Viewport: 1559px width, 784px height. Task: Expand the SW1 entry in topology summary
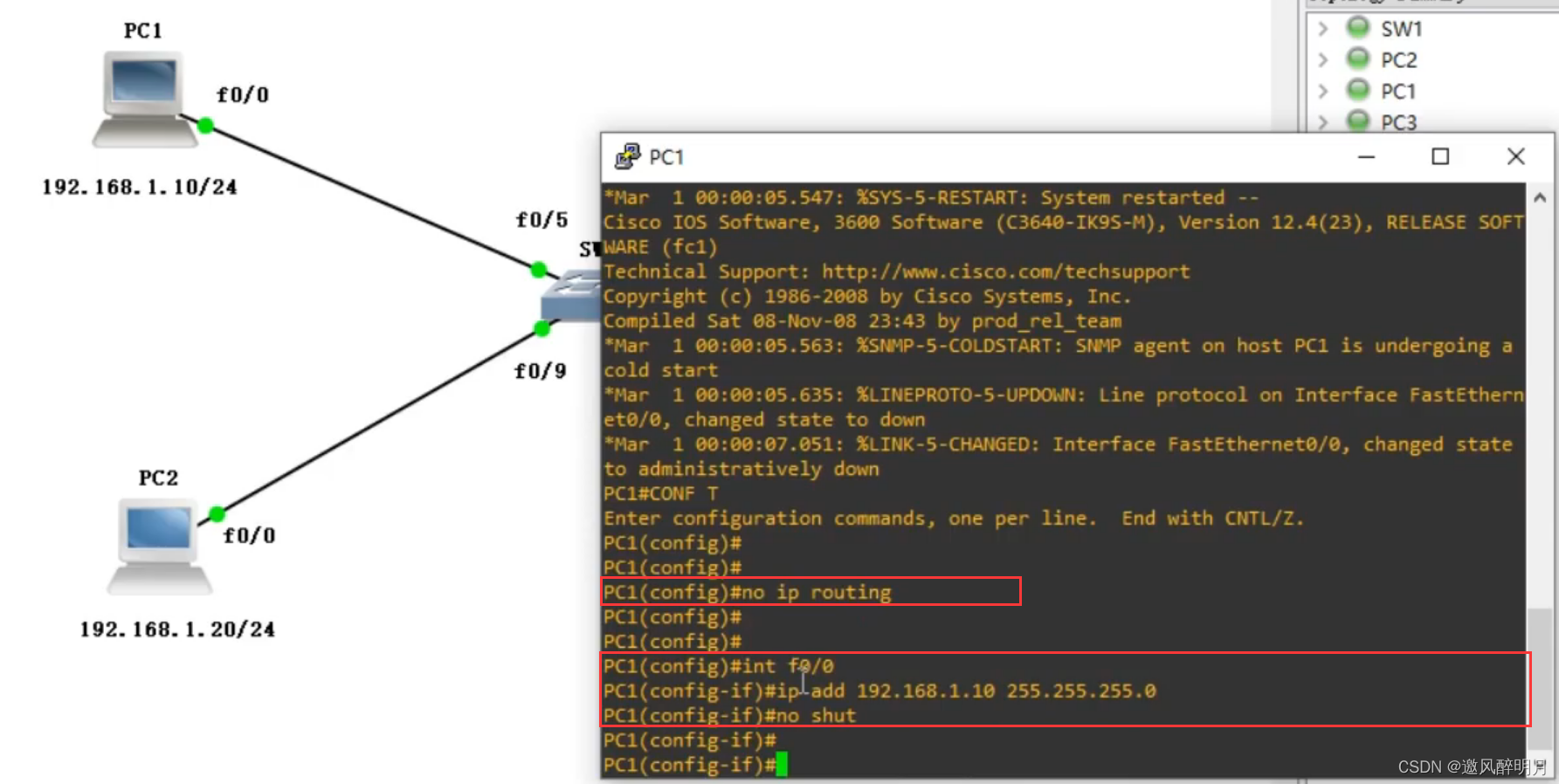click(x=1323, y=29)
